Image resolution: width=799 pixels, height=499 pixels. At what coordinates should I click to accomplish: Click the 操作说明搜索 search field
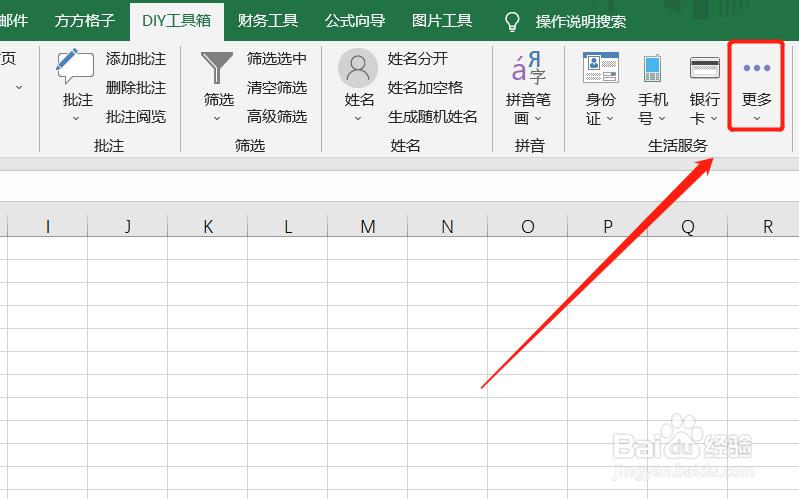(x=580, y=21)
